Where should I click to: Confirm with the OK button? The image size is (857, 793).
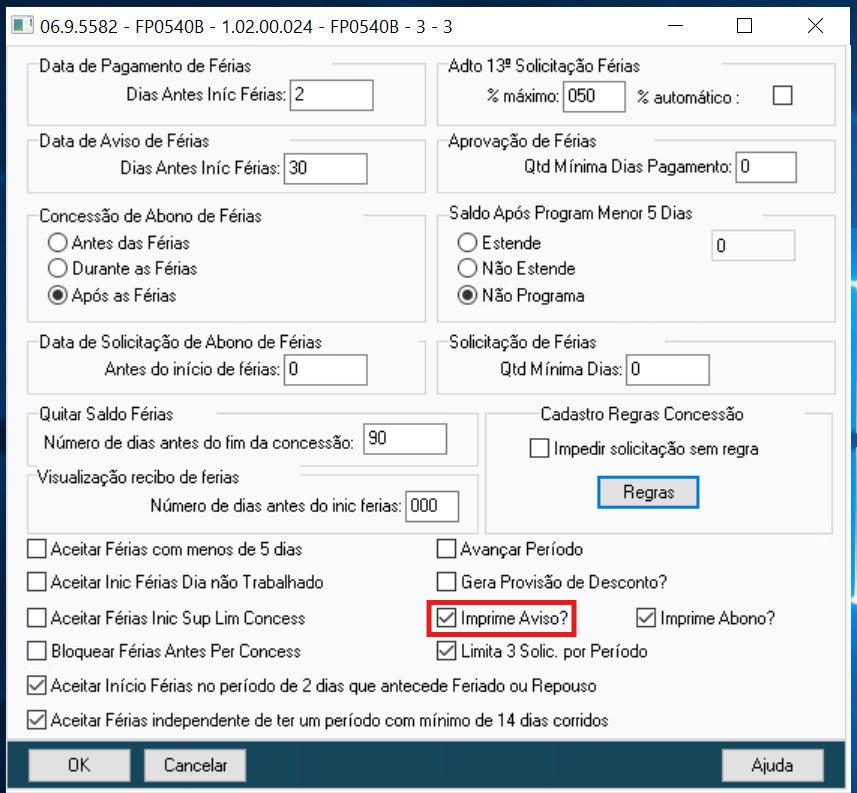(79, 765)
